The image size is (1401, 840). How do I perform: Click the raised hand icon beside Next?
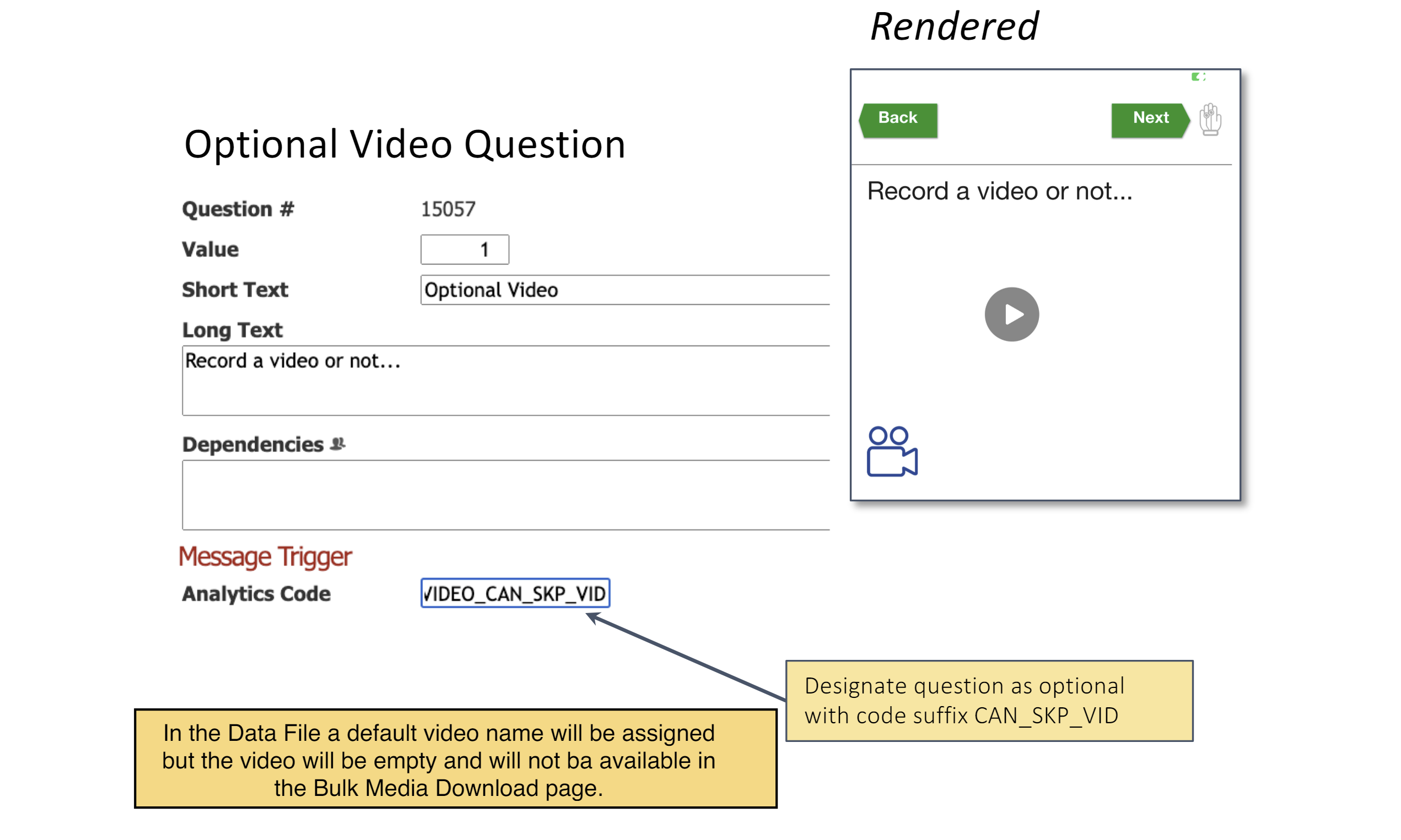tap(1210, 120)
